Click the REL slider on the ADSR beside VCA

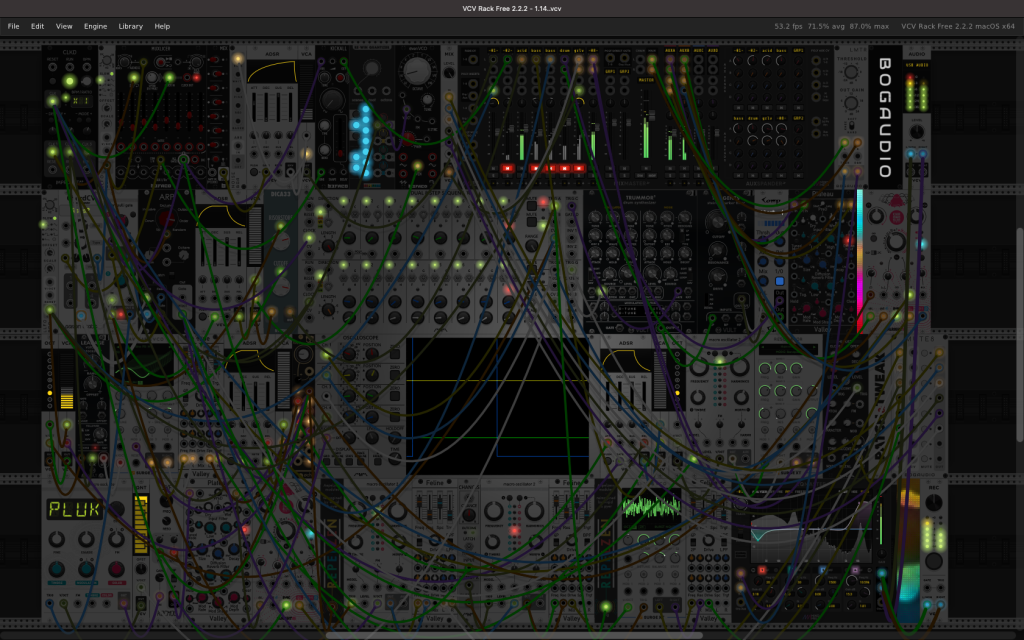click(x=290, y=108)
